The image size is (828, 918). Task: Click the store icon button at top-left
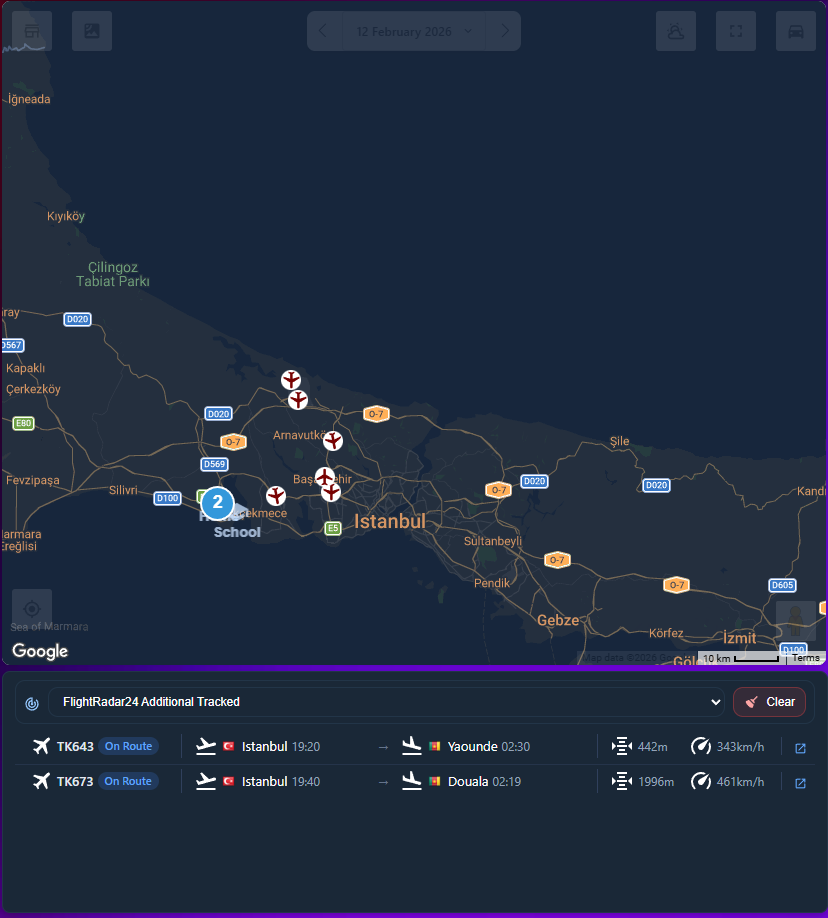click(32, 31)
